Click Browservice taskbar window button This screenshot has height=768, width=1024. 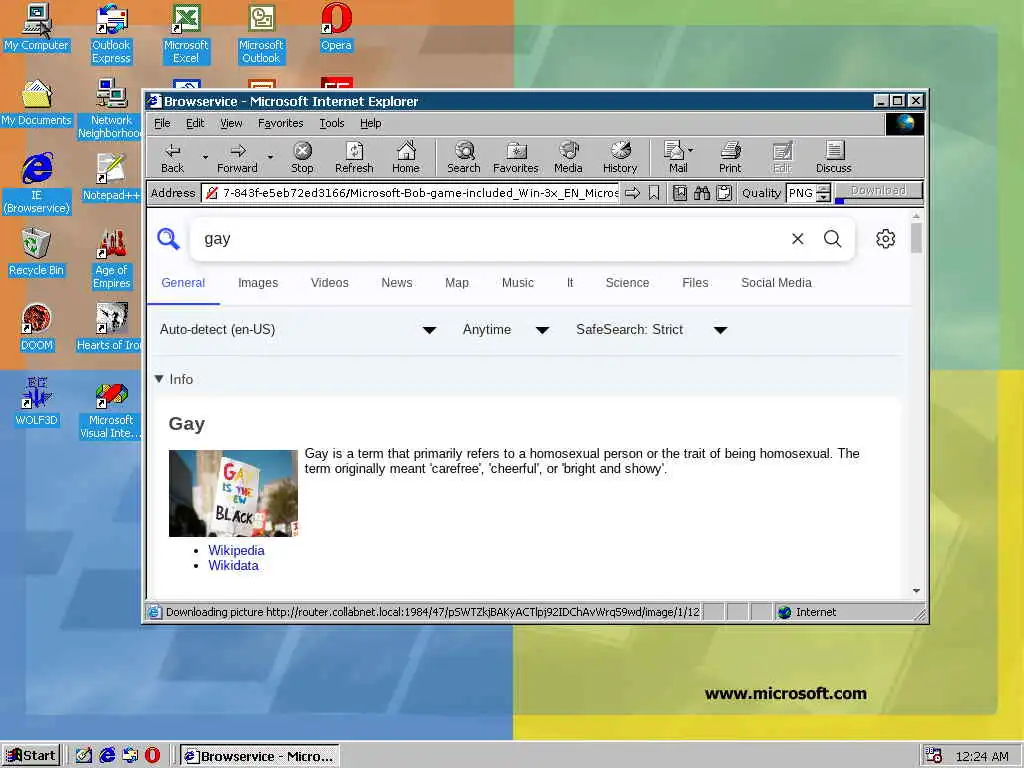click(x=259, y=756)
